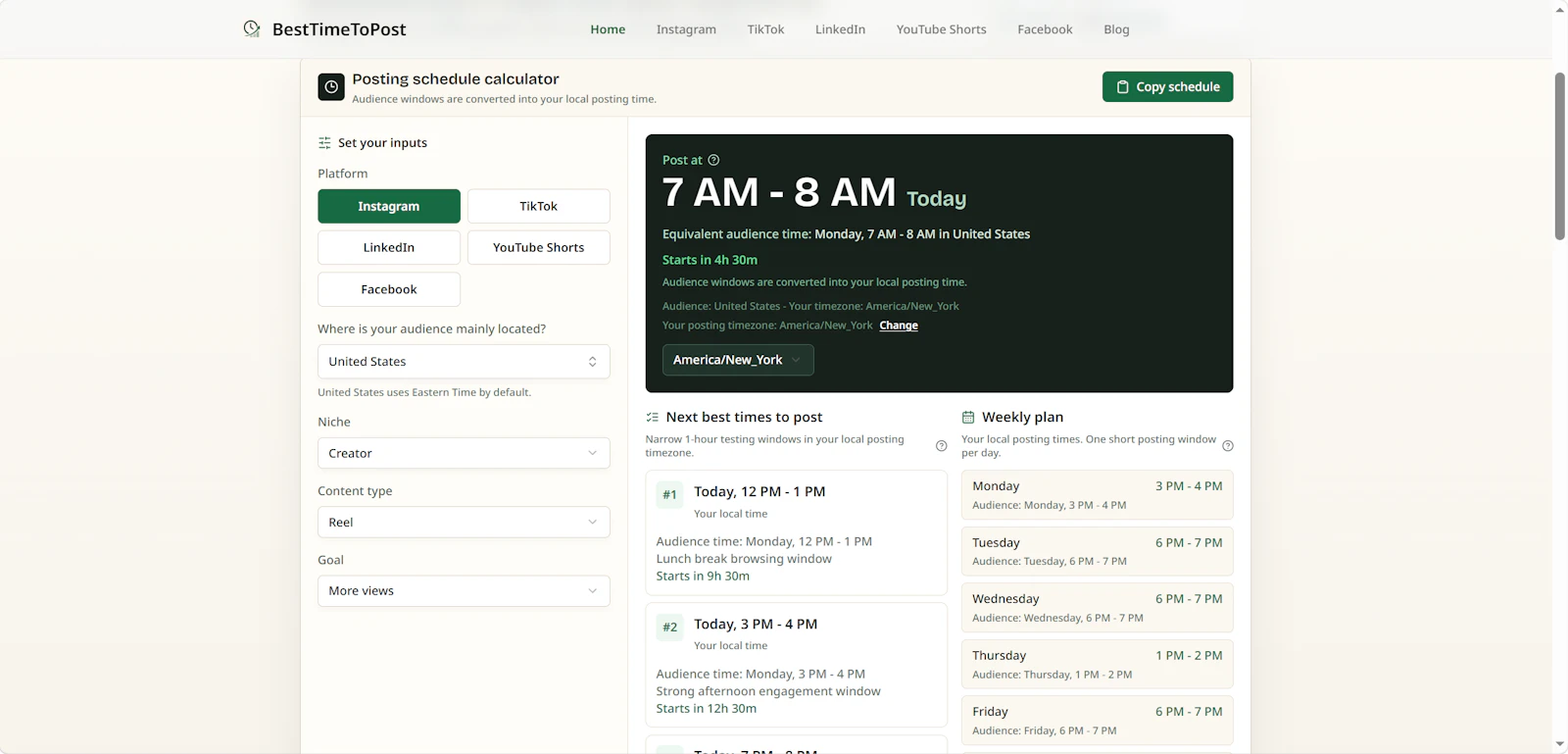Image resolution: width=1568 pixels, height=754 pixels.
Task: Select the #2 Today, 3 PM - 4 PM card
Action: coord(796,665)
